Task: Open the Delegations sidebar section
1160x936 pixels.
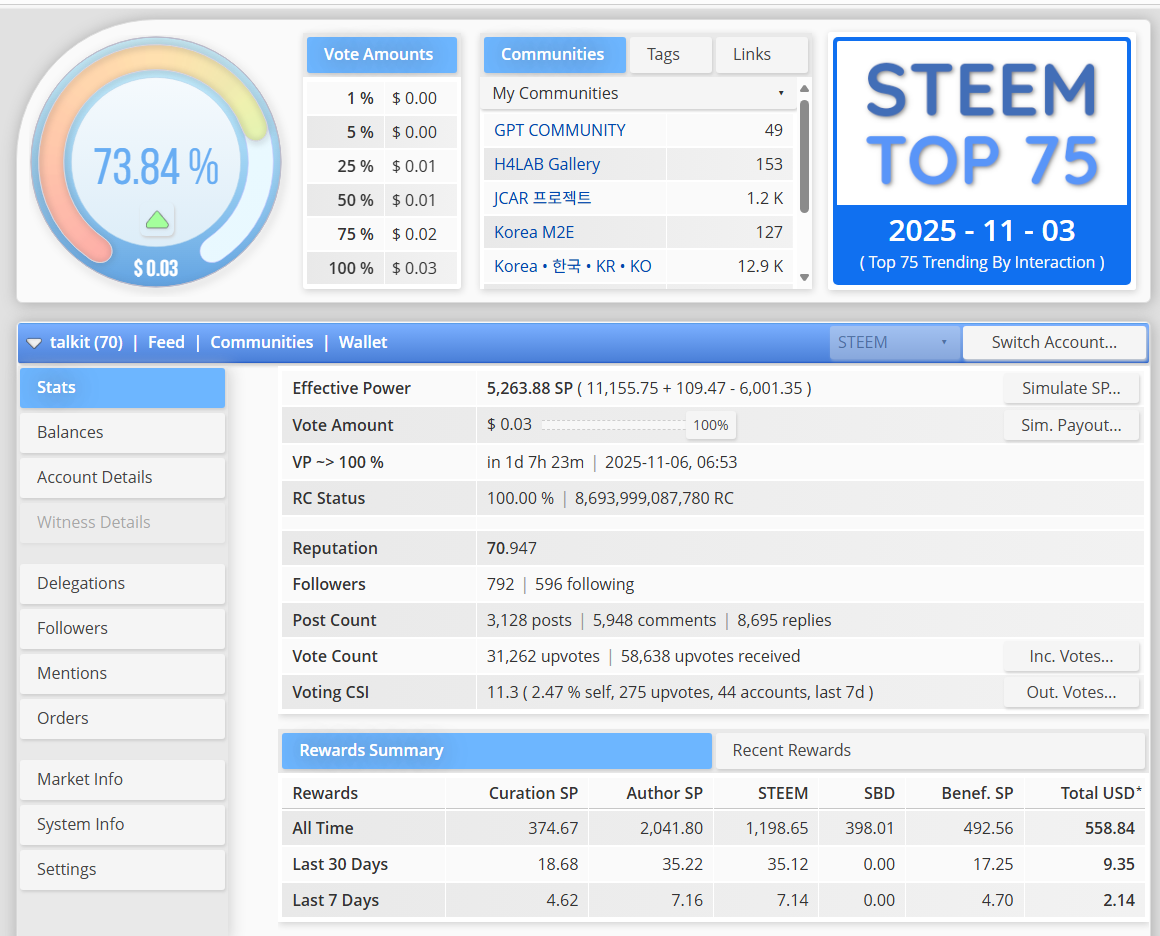Action: [122, 584]
